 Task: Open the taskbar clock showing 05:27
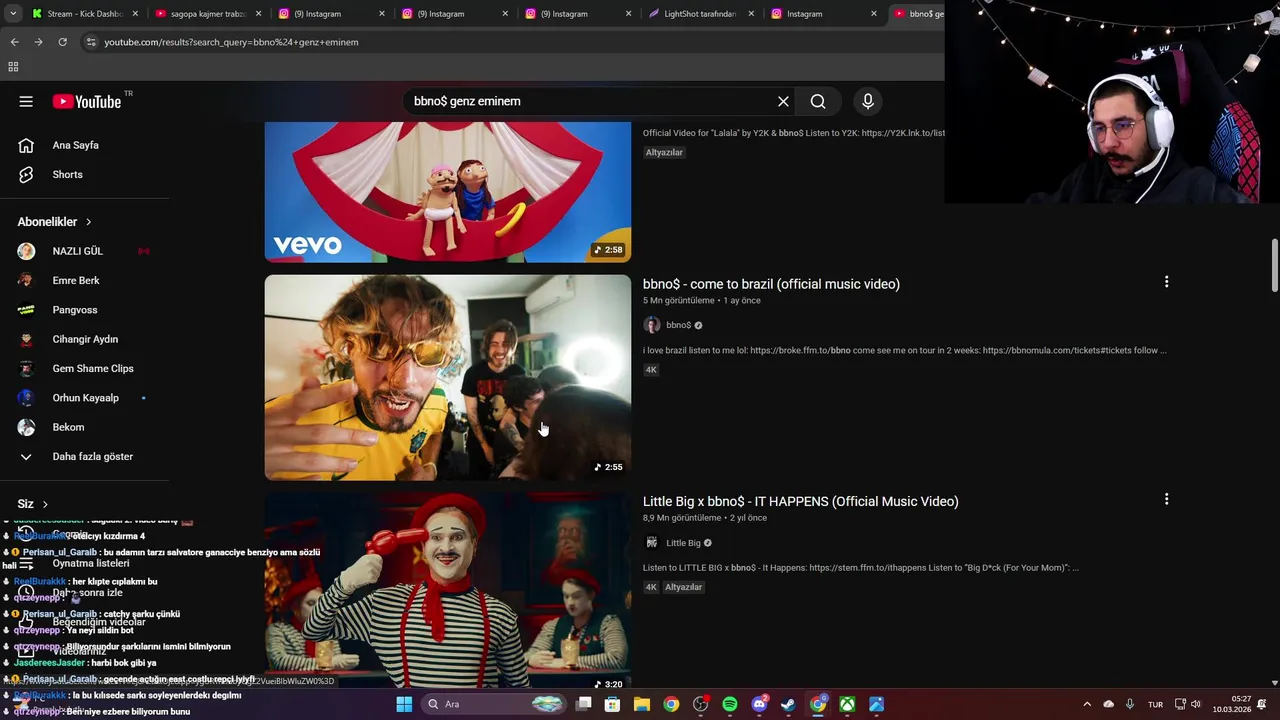point(1231,704)
